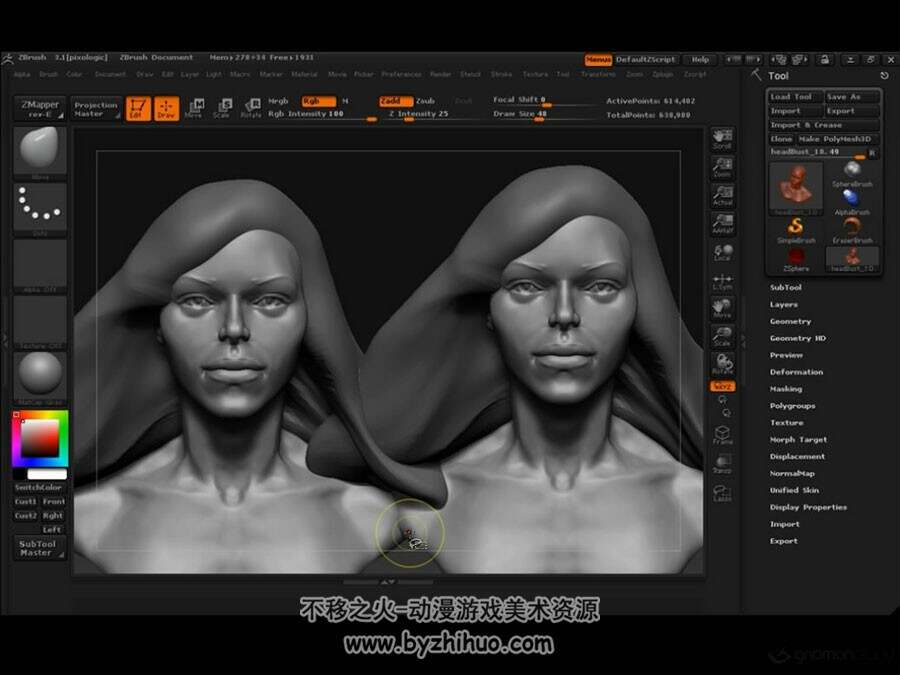This screenshot has width=900, height=675.
Task: Expand the SubTool subpalette
Action: (x=786, y=288)
